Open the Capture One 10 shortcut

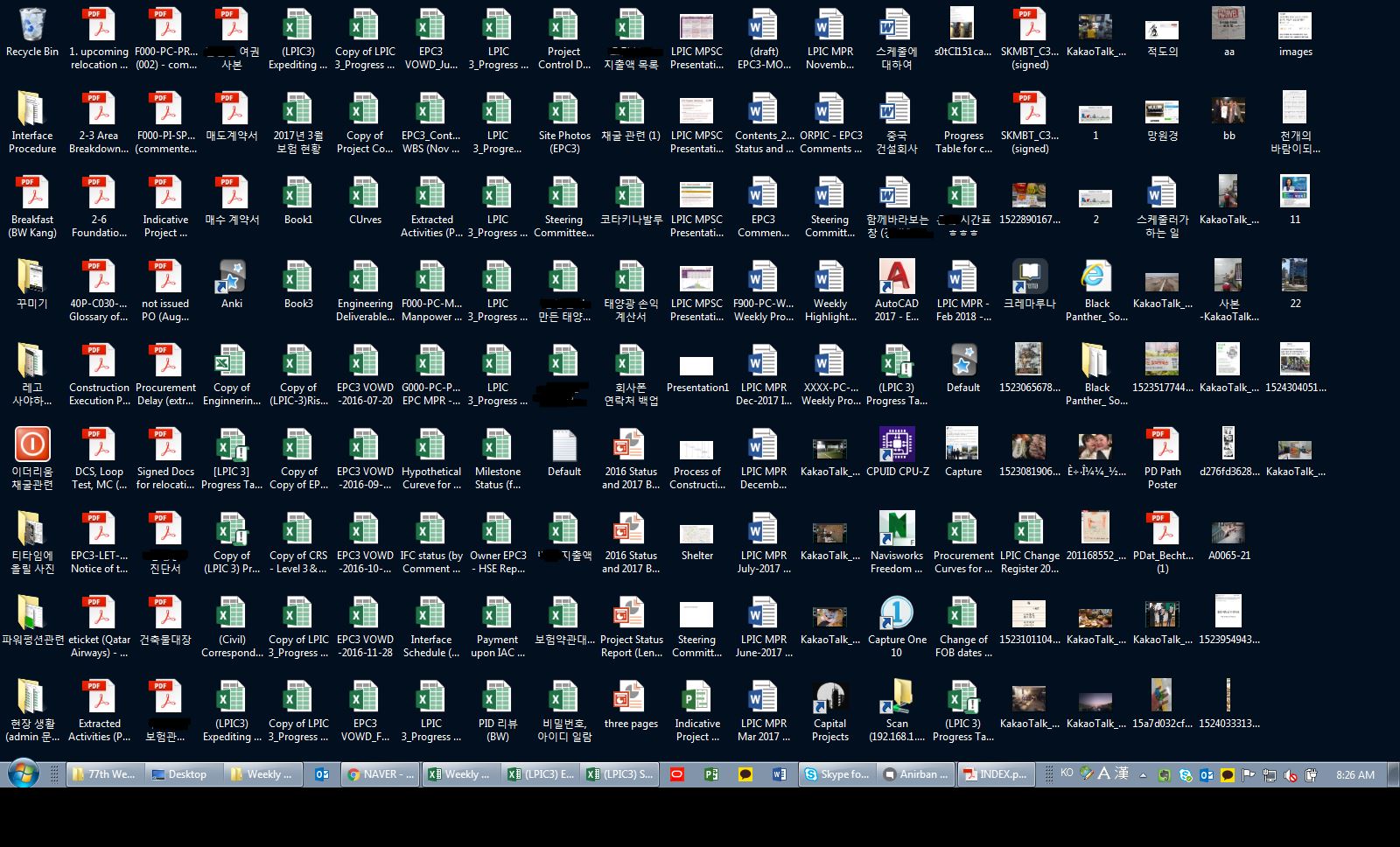pyautogui.click(x=896, y=620)
